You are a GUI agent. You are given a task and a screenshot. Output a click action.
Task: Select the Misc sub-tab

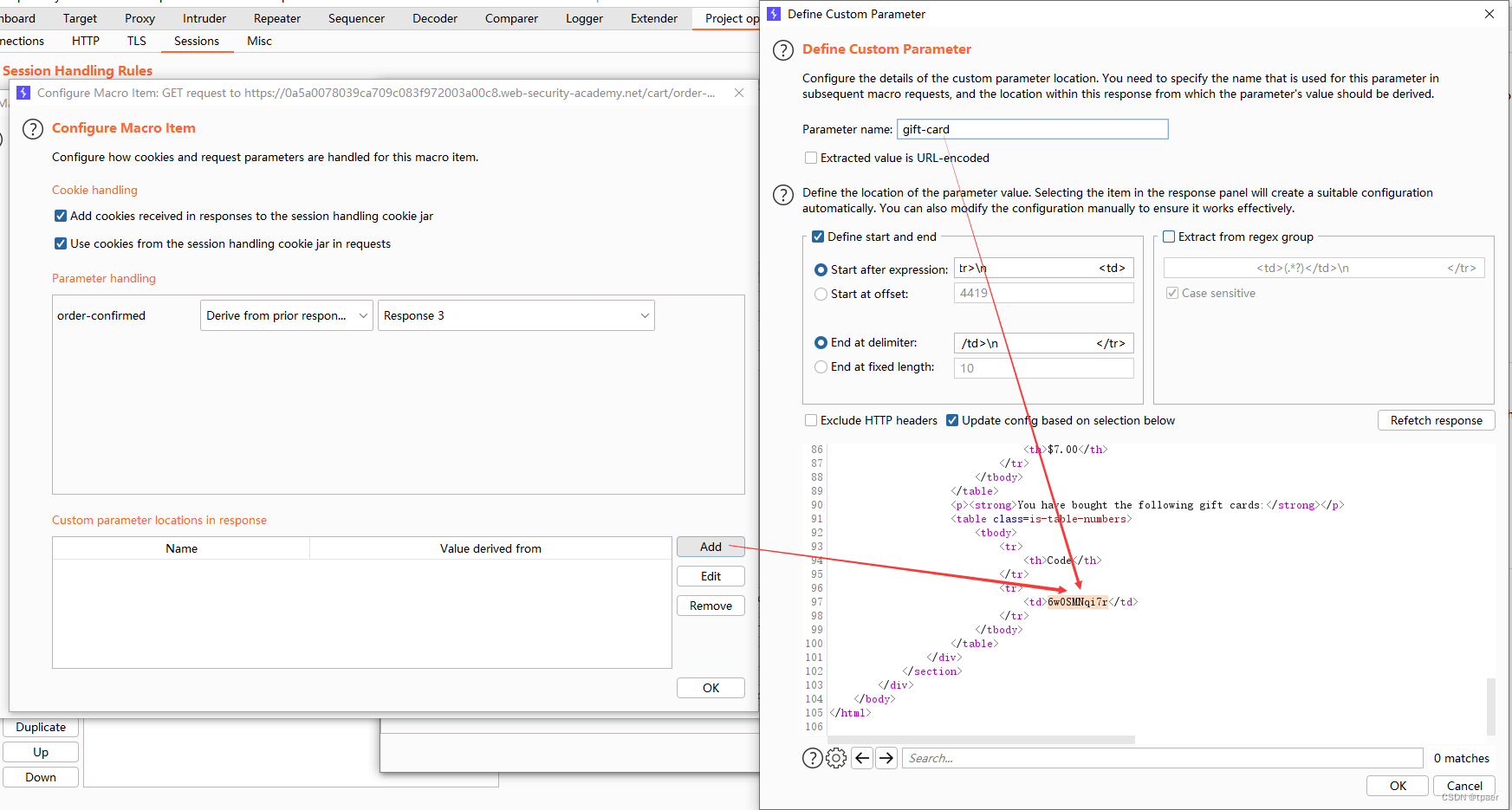pos(259,41)
